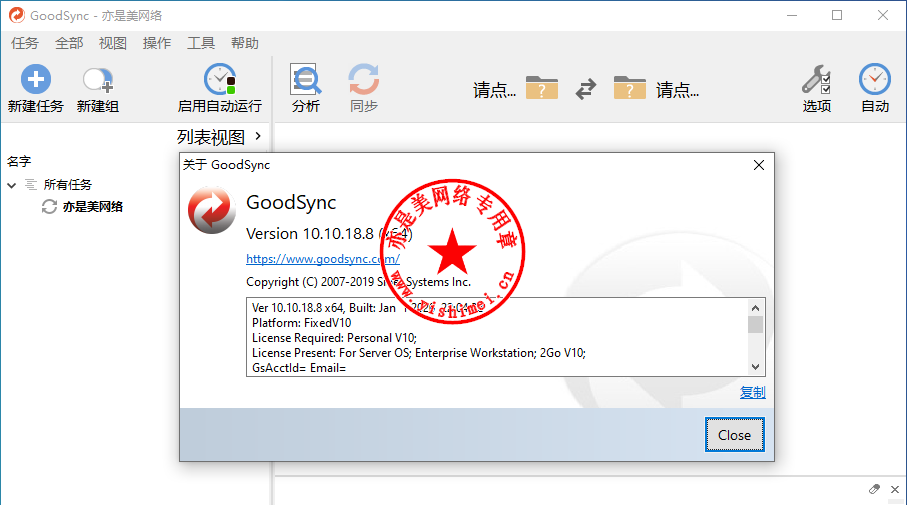Click the GoodSync icon in the title bar
This screenshot has height=505, width=907.
pos(17,15)
